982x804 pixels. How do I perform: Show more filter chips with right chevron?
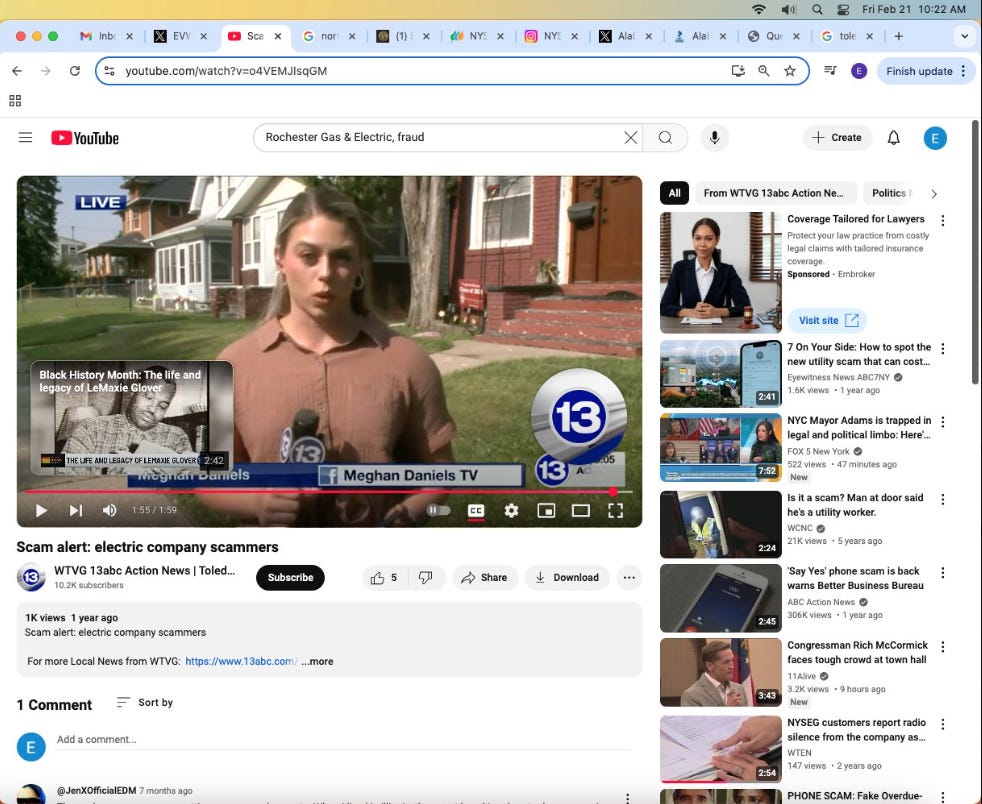[x=934, y=193]
